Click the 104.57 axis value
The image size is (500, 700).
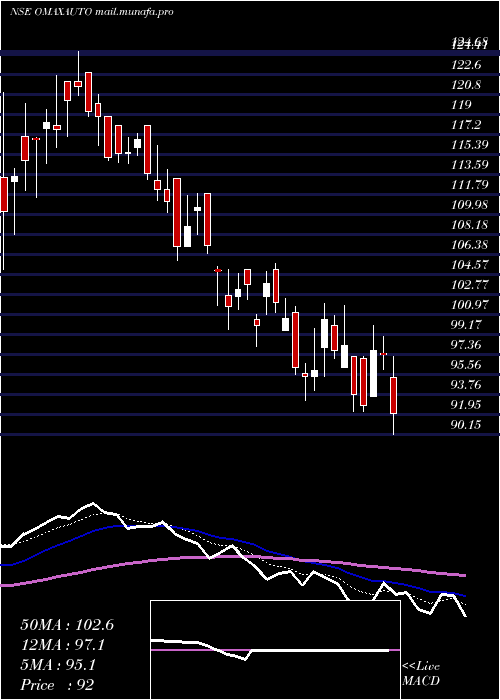pos(469,265)
